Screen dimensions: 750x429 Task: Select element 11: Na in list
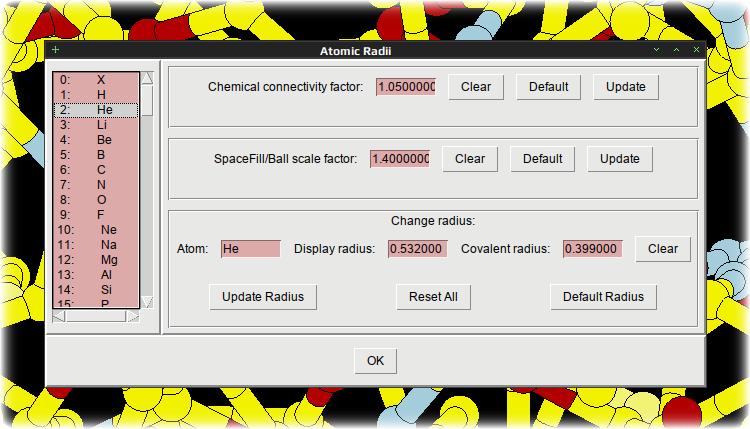96,245
